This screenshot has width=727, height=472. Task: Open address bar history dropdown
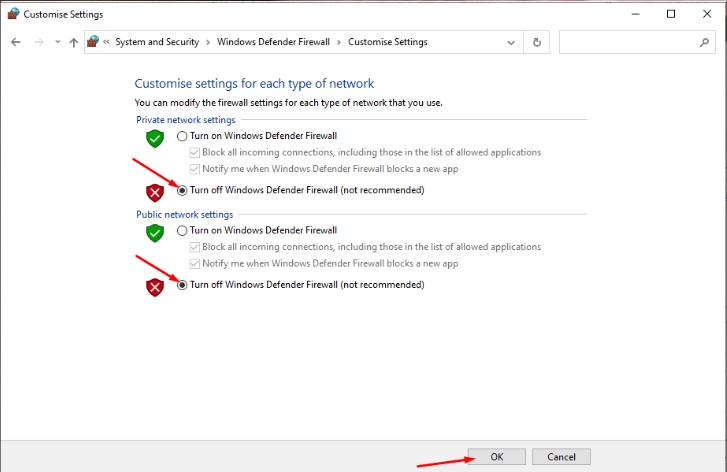(x=511, y=43)
